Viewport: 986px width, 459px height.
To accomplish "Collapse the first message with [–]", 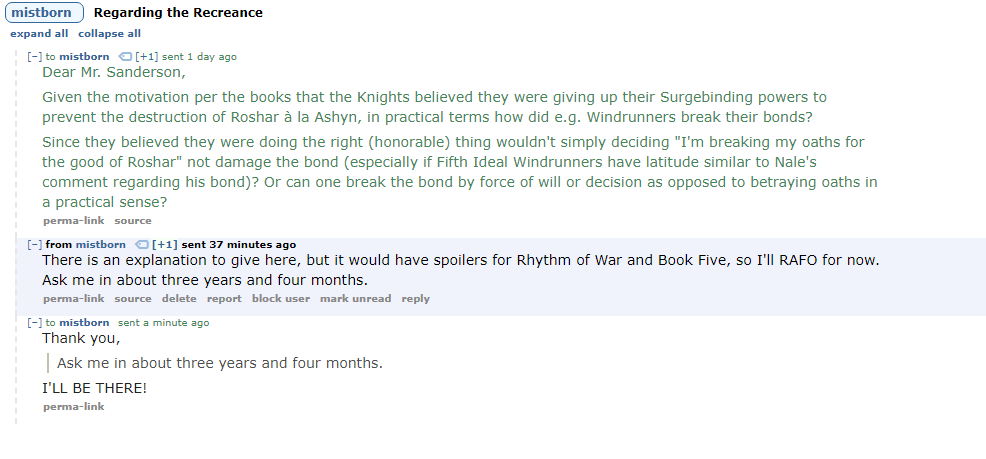I will 35,57.
